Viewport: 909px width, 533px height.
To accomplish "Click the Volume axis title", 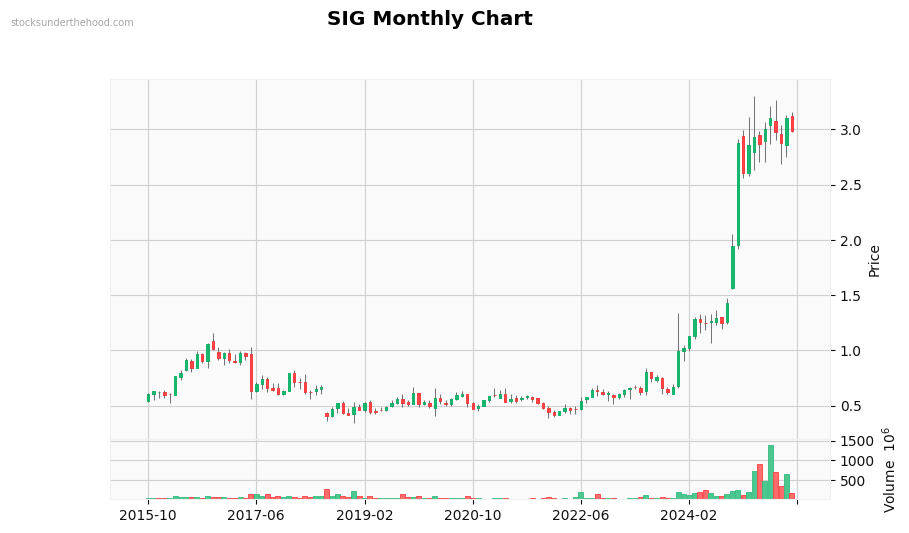I will tap(889, 470).
